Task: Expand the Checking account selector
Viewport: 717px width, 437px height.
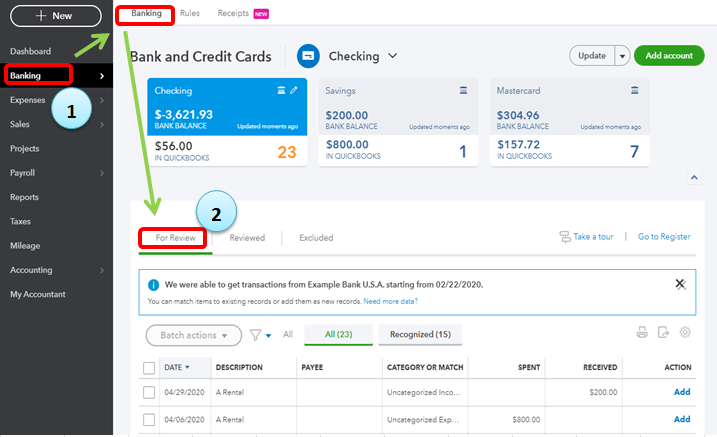Action: (392, 56)
